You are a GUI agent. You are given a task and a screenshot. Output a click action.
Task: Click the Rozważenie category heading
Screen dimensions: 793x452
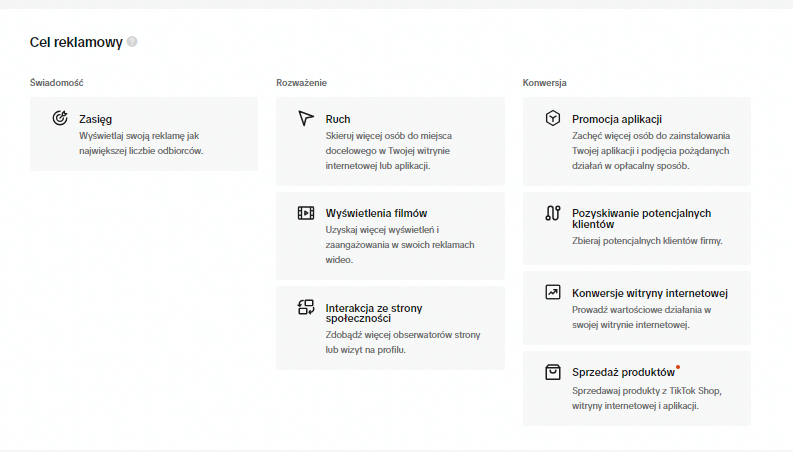point(301,81)
